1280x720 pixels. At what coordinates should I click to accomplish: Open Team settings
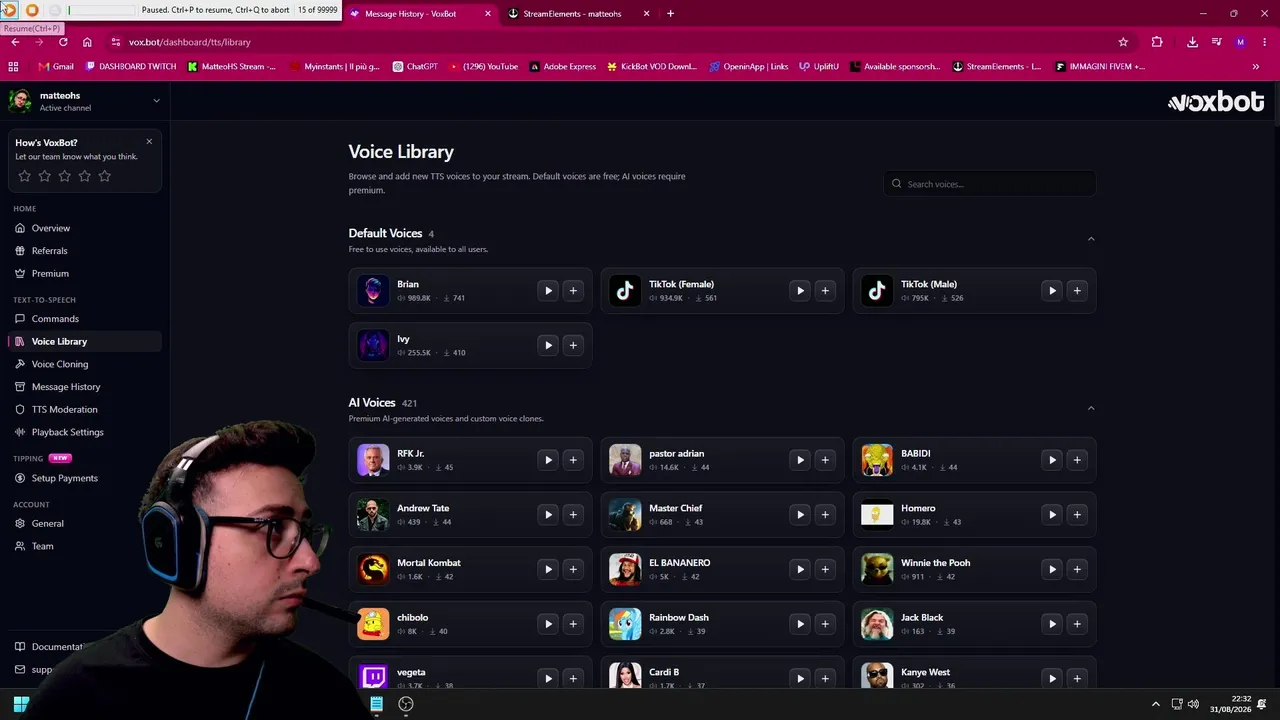(85, 546)
